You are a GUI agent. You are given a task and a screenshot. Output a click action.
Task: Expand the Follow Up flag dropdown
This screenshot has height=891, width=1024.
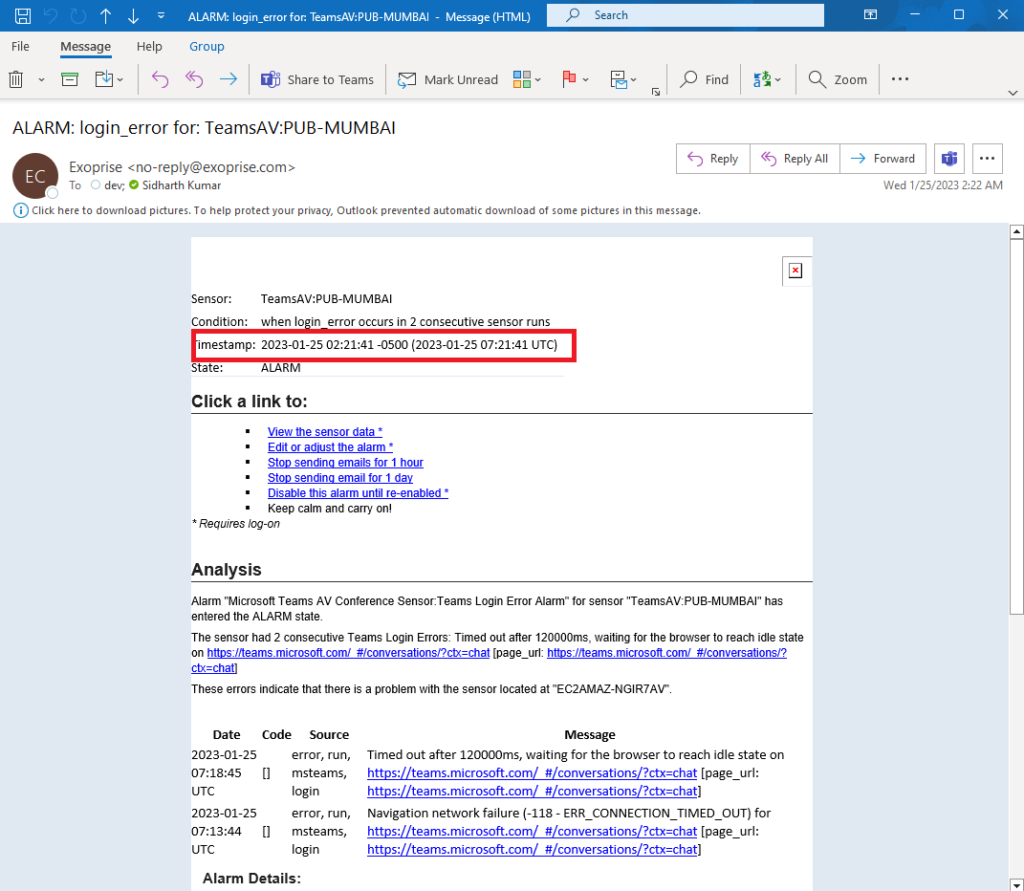click(586, 80)
